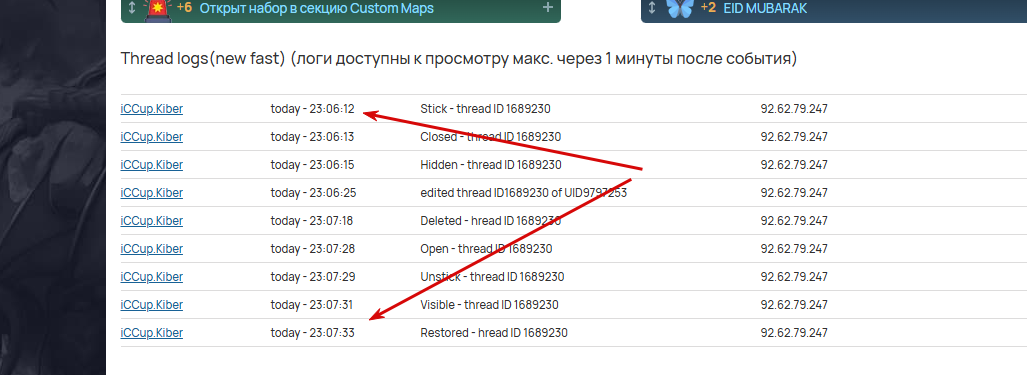This screenshot has width=1027, height=375.
Task: Open iCCup.Kiber profile in the Visible row
Action: pos(152,305)
